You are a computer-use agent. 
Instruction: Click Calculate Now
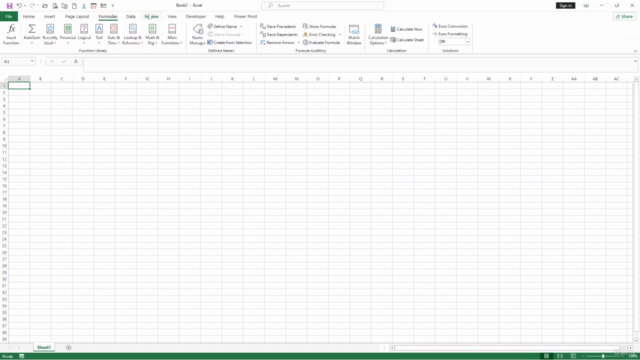tap(407, 29)
